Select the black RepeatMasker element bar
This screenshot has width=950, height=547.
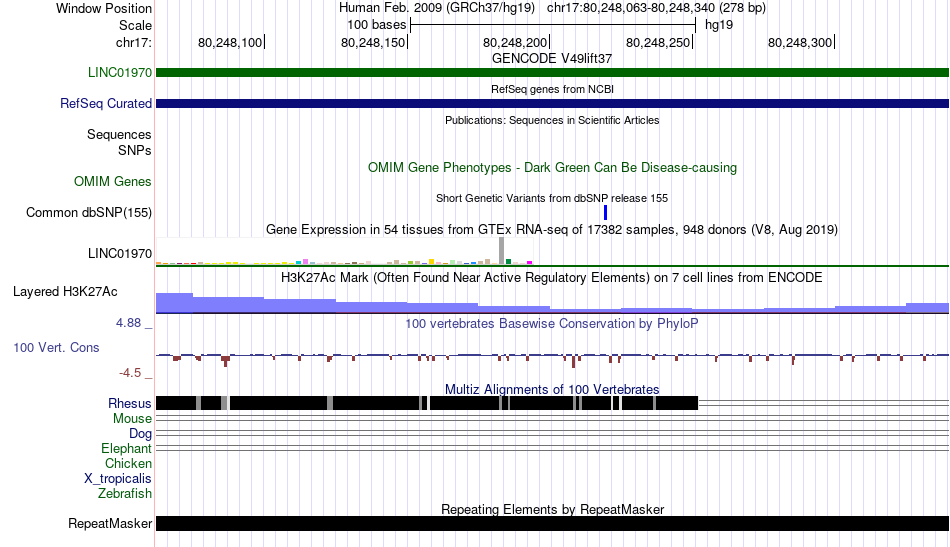click(x=552, y=523)
